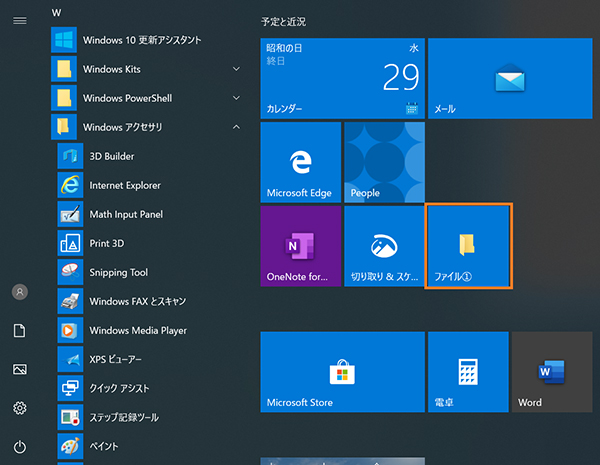
Task: Click the Power button icon
Action: click(20, 447)
